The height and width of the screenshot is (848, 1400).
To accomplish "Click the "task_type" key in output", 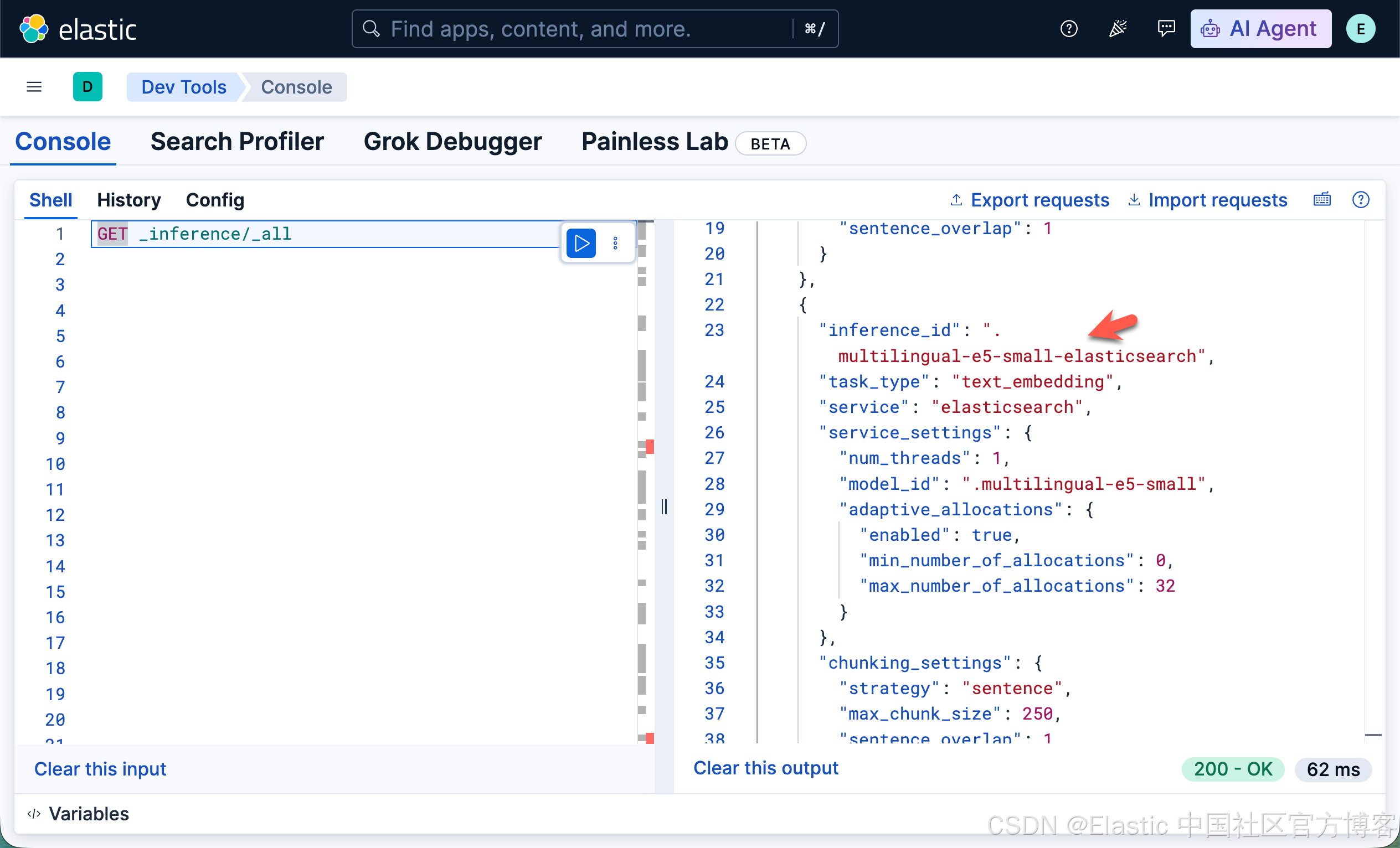I will click(x=874, y=382).
